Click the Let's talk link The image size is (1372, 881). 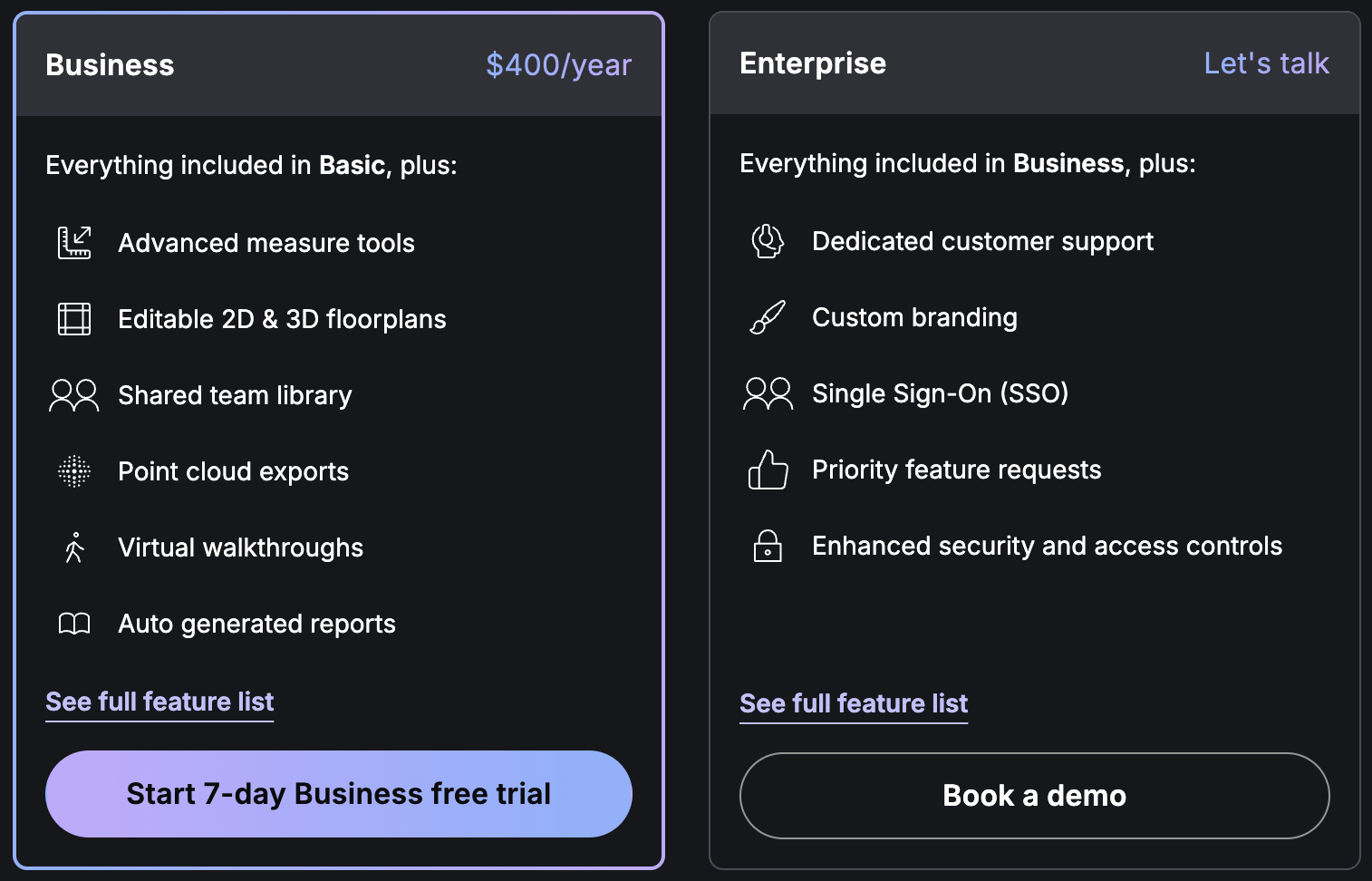1266,63
